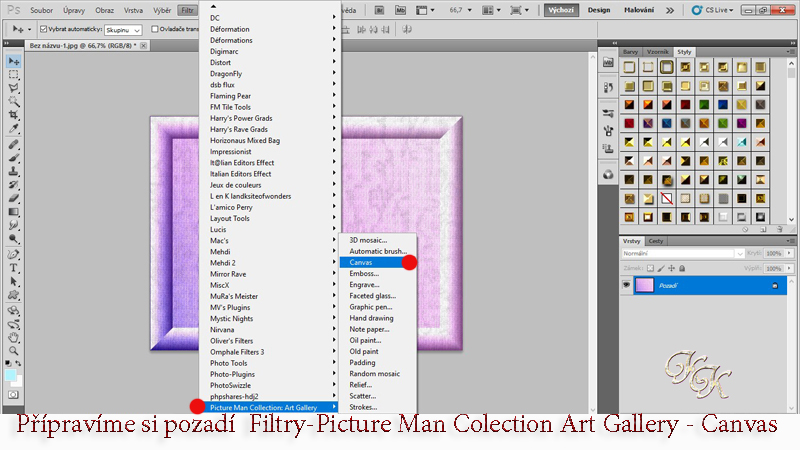Image resolution: width=800 pixels, height=450 pixels.
Task: Open the 66,7 zoom level dropdown
Action: tap(470, 10)
